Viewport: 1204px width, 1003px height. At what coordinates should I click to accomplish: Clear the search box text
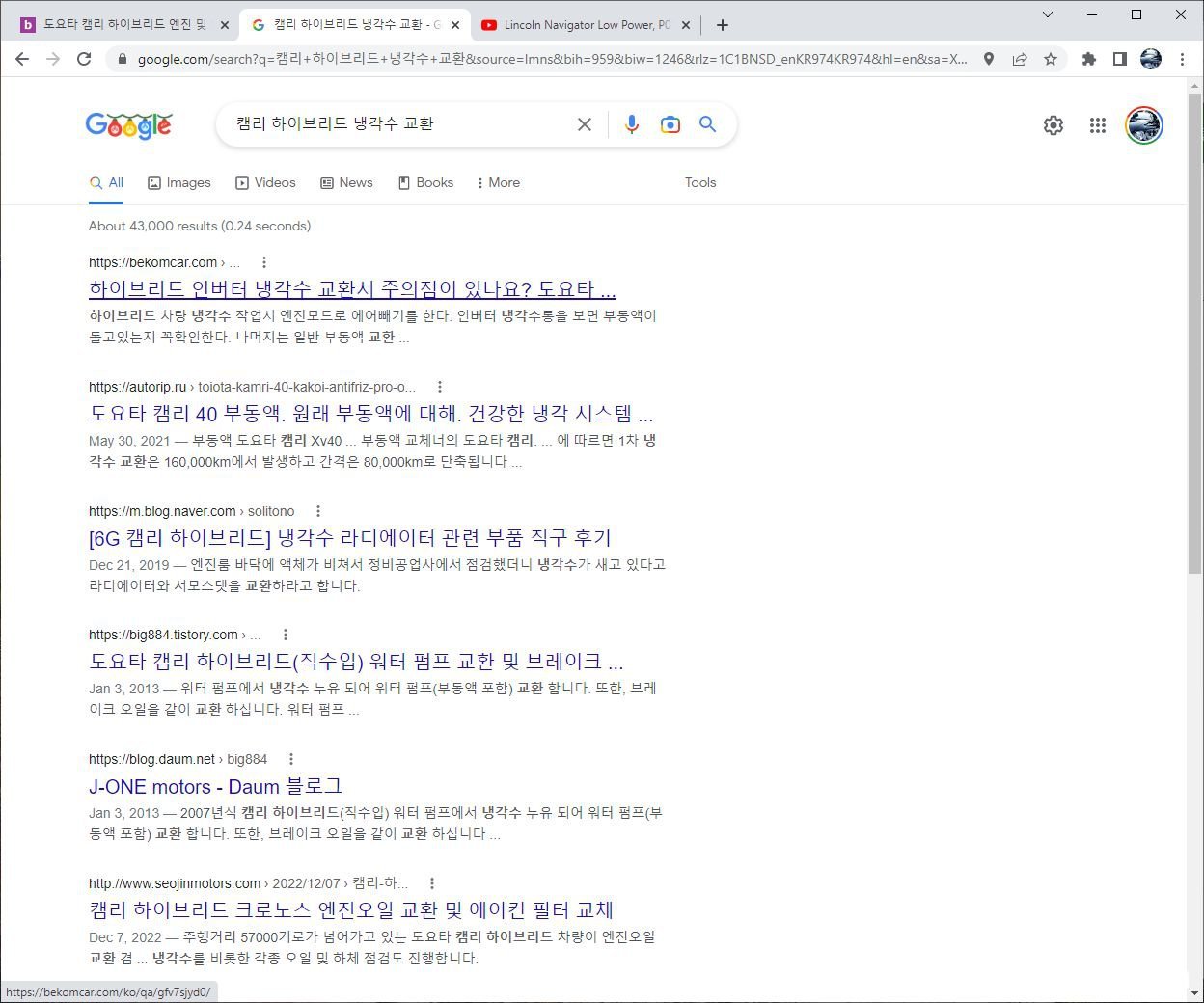pyautogui.click(x=585, y=124)
